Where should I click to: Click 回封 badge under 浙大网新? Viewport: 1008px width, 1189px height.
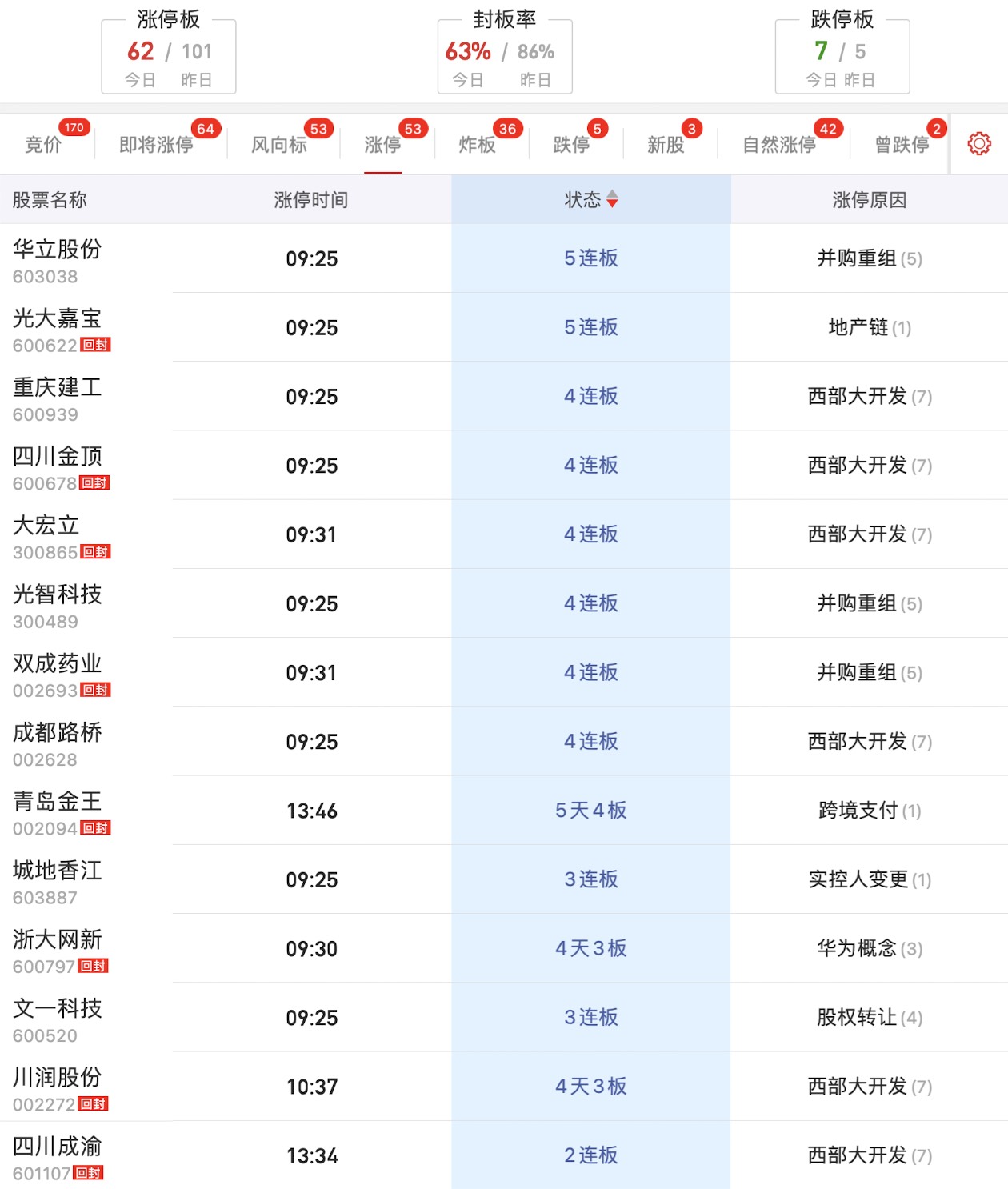[94, 966]
